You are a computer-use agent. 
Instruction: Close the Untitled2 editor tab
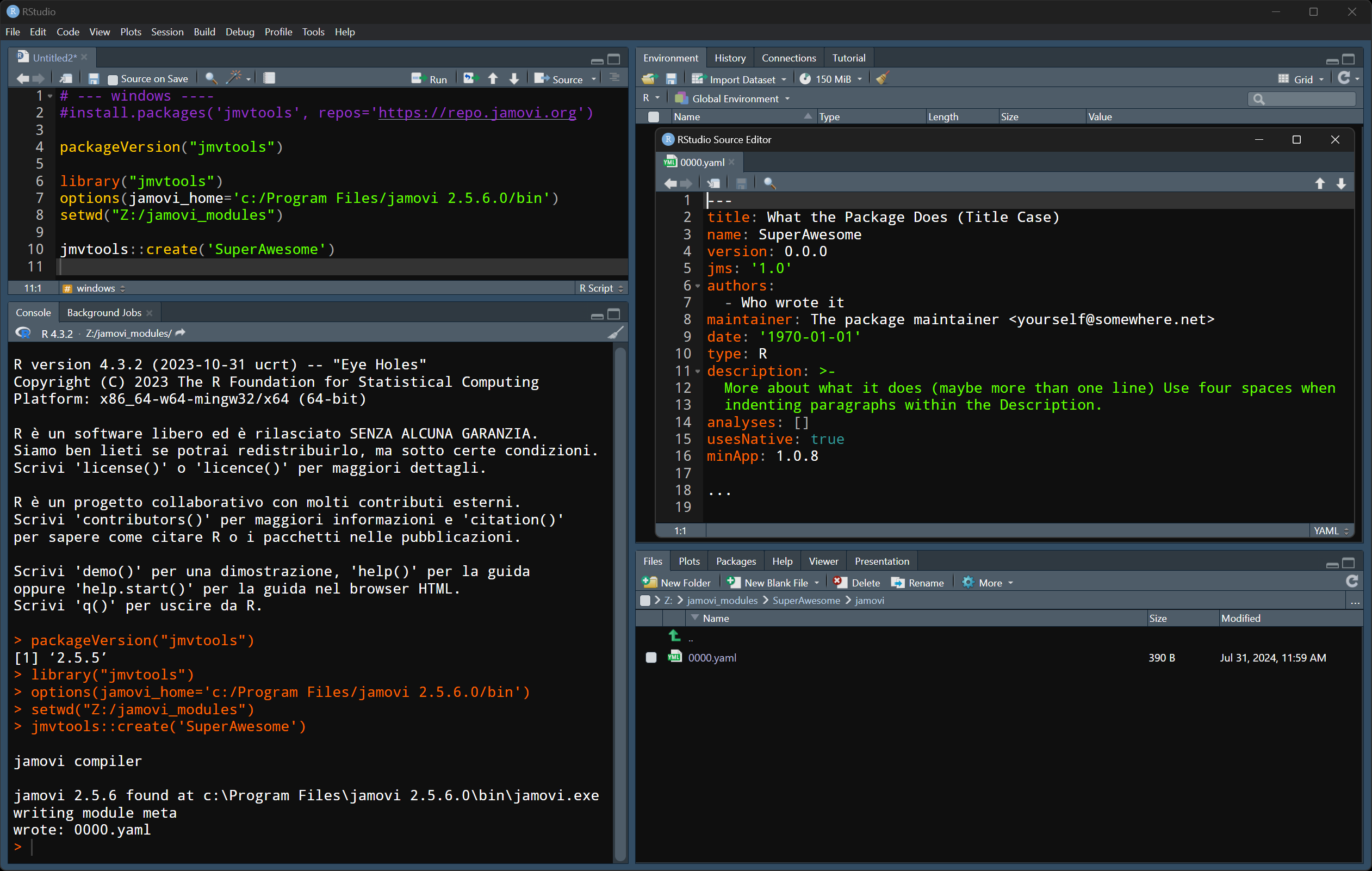[84, 57]
